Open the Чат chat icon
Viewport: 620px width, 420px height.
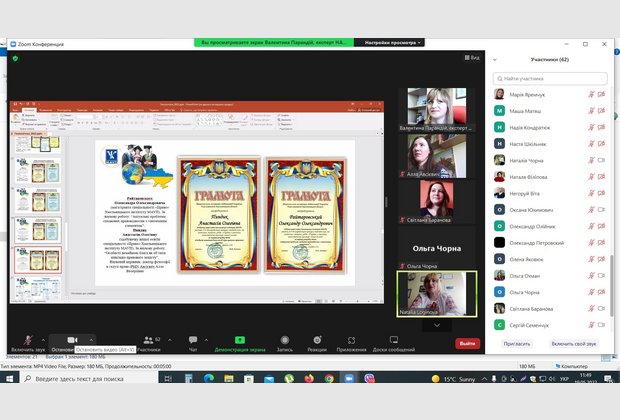193,340
